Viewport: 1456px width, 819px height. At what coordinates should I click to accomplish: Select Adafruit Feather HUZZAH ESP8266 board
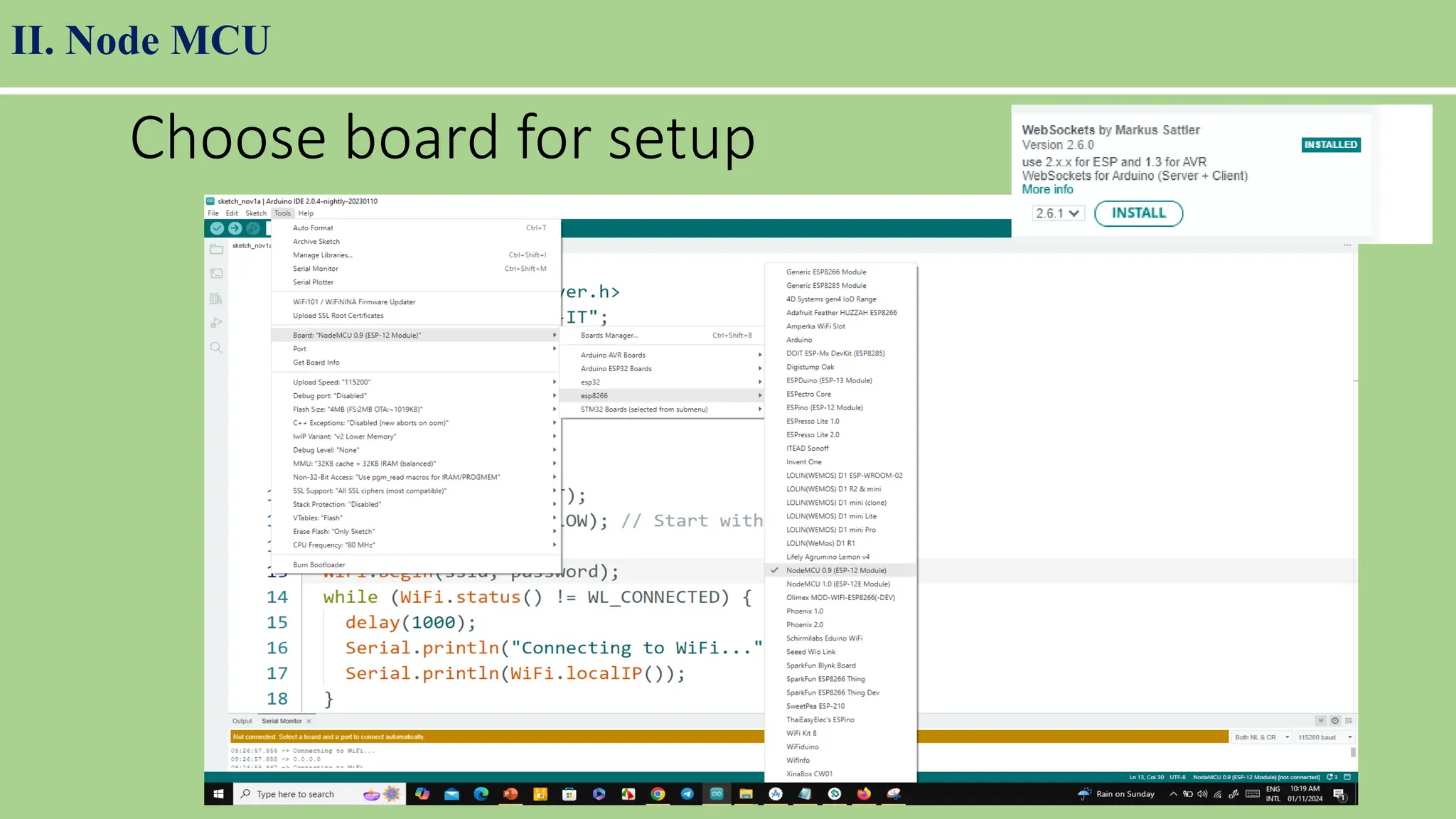(841, 313)
